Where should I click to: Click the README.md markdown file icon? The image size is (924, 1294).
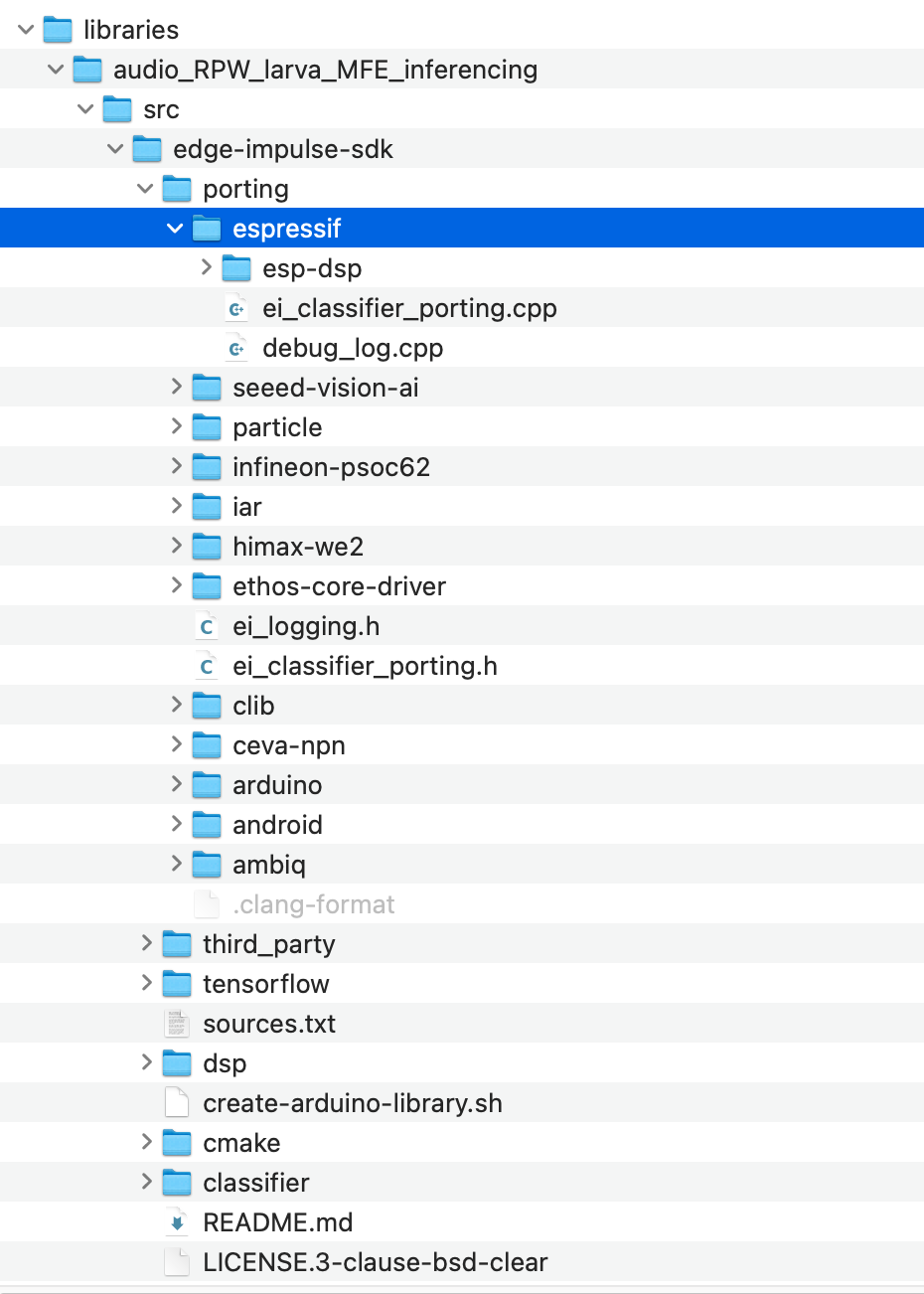click(177, 1222)
